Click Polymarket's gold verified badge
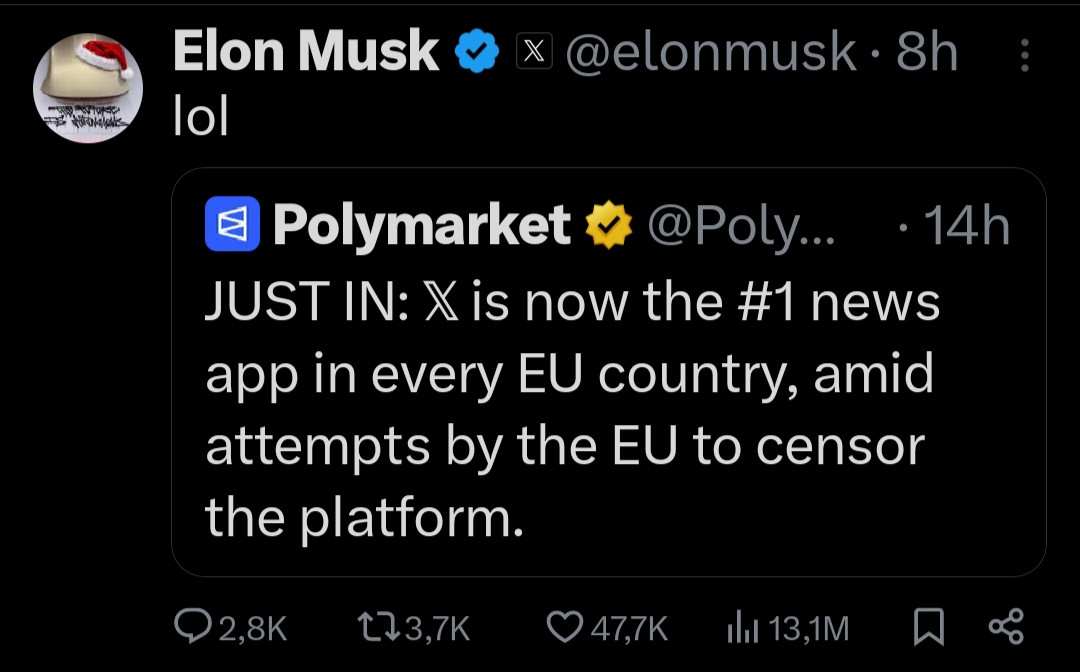1080x672 pixels. tap(608, 226)
